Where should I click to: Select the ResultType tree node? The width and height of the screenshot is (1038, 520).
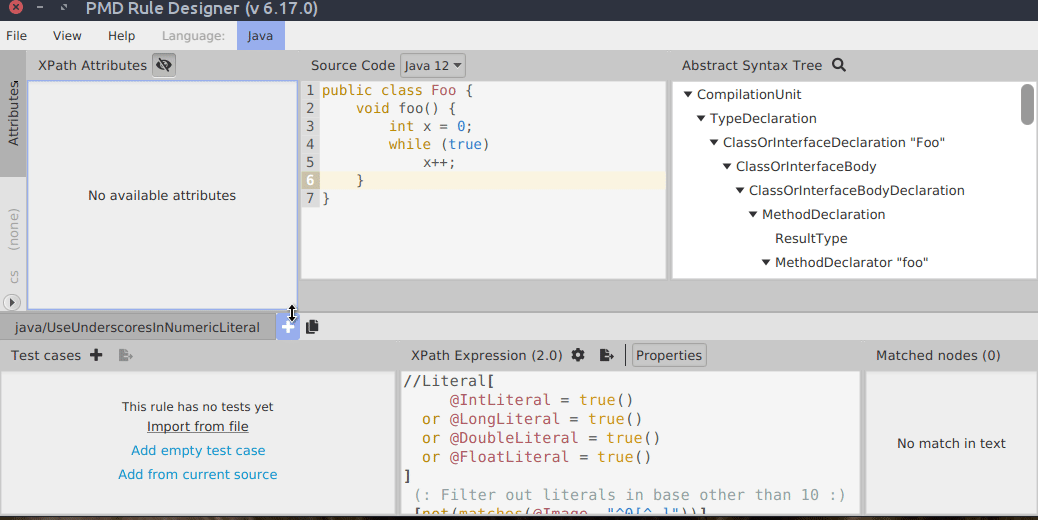click(x=811, y=238)
